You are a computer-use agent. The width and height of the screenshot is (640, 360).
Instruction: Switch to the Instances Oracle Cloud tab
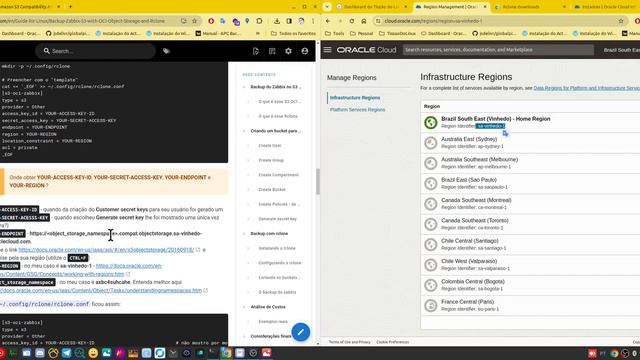coord(605,7)
